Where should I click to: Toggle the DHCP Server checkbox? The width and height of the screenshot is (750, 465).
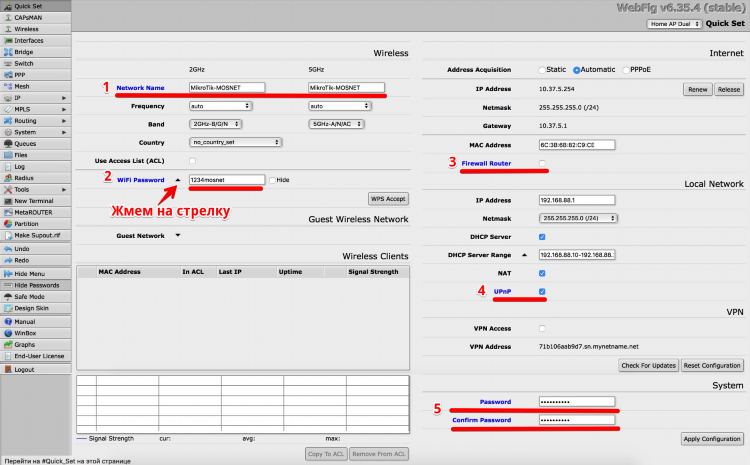[542, 237]
